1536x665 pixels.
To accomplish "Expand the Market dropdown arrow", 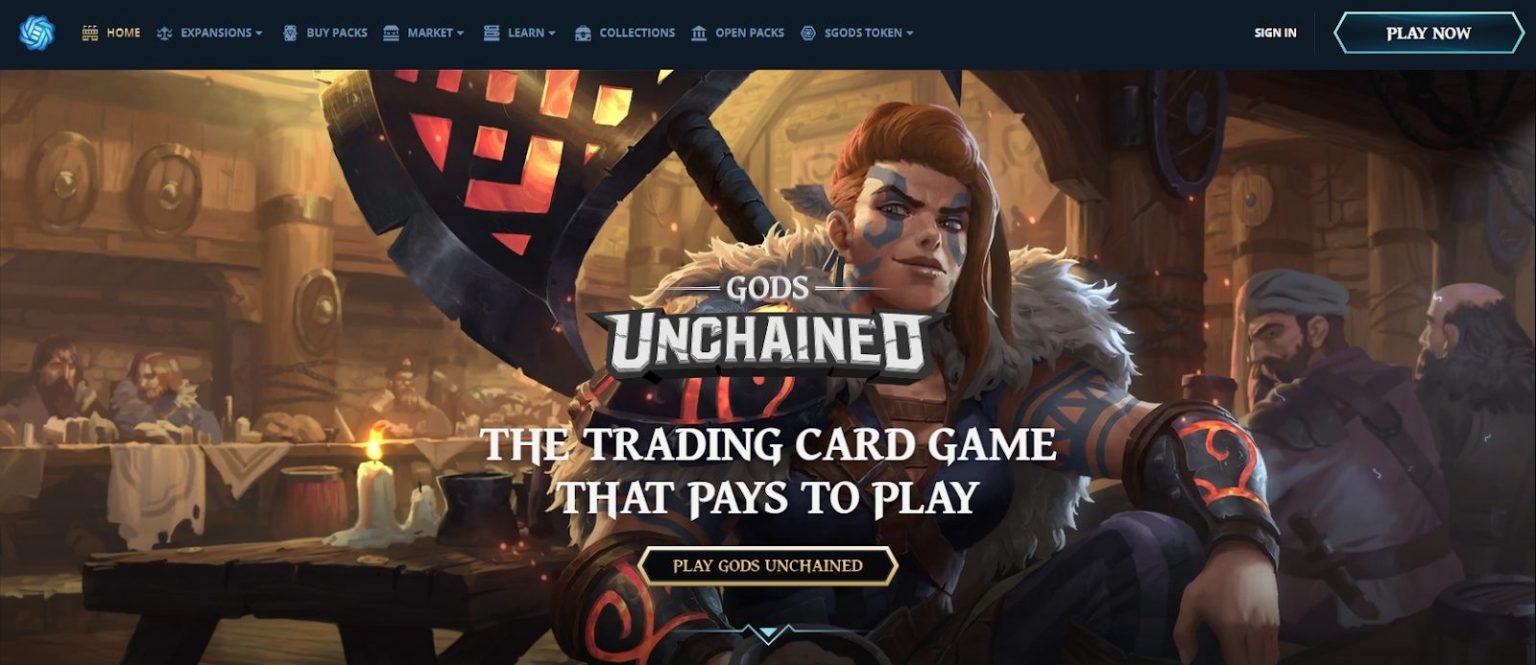I will [x=460, y=33].
